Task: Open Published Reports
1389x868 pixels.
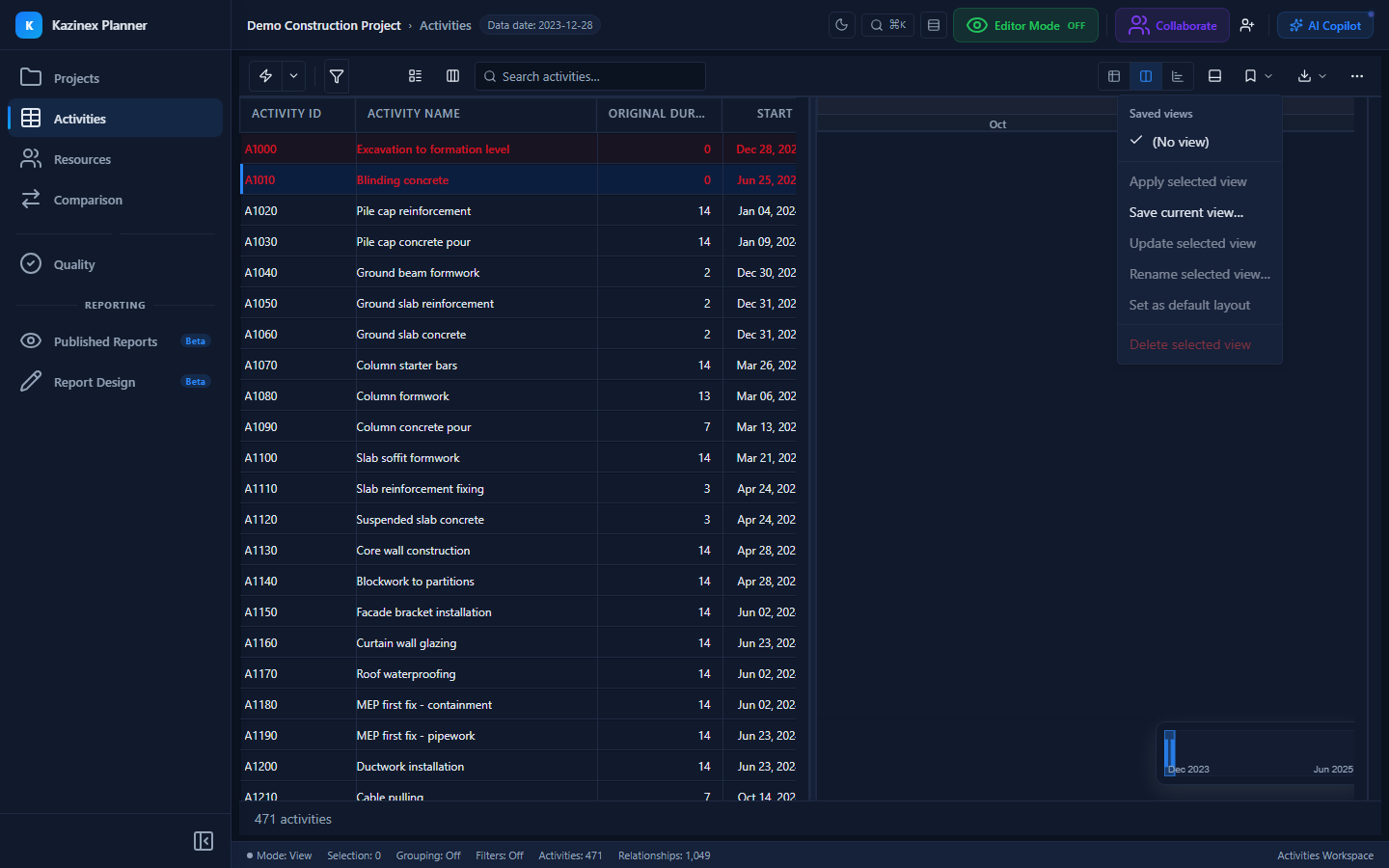Action: click(116, 341)
